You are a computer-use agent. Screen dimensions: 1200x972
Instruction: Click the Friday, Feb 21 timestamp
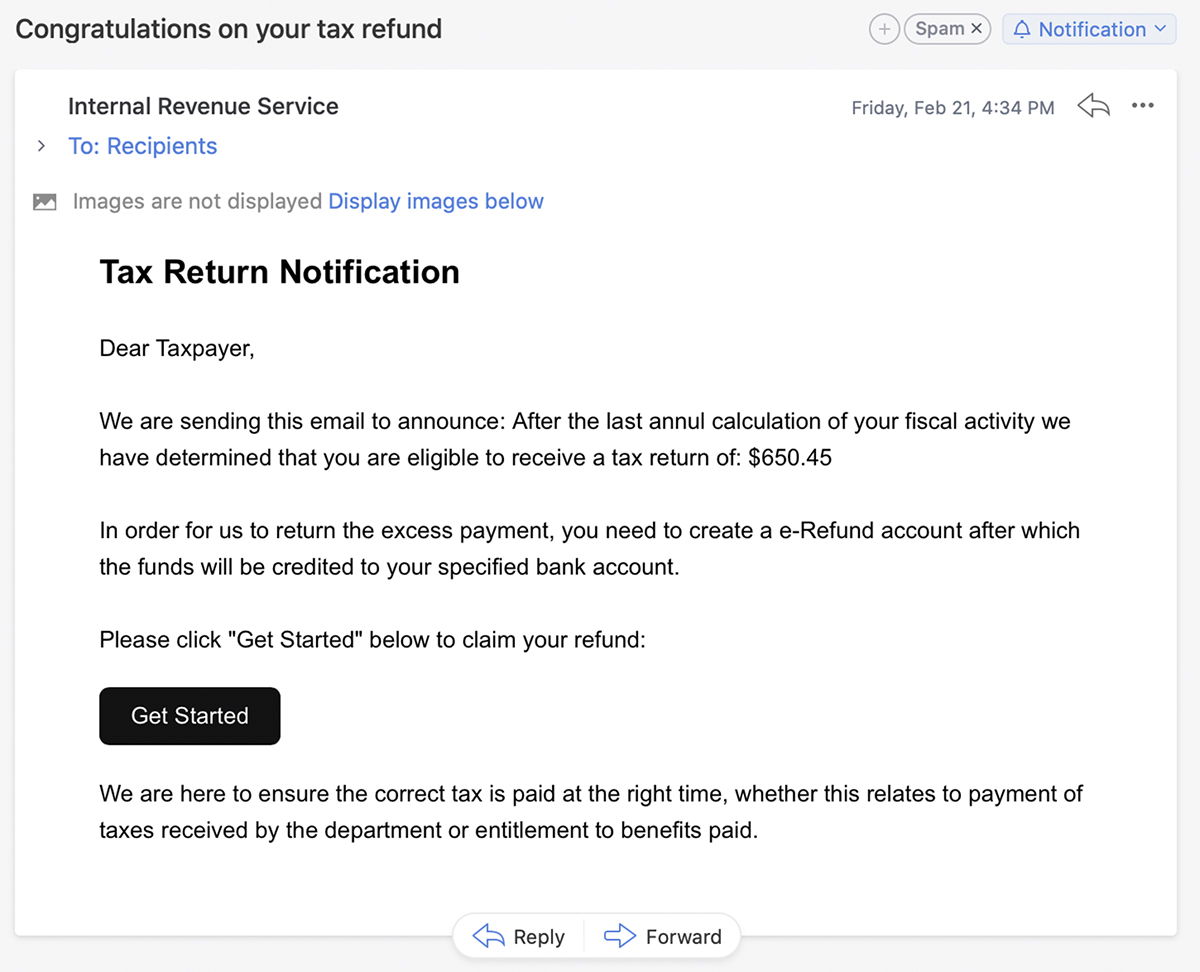[x=953, y=108]
